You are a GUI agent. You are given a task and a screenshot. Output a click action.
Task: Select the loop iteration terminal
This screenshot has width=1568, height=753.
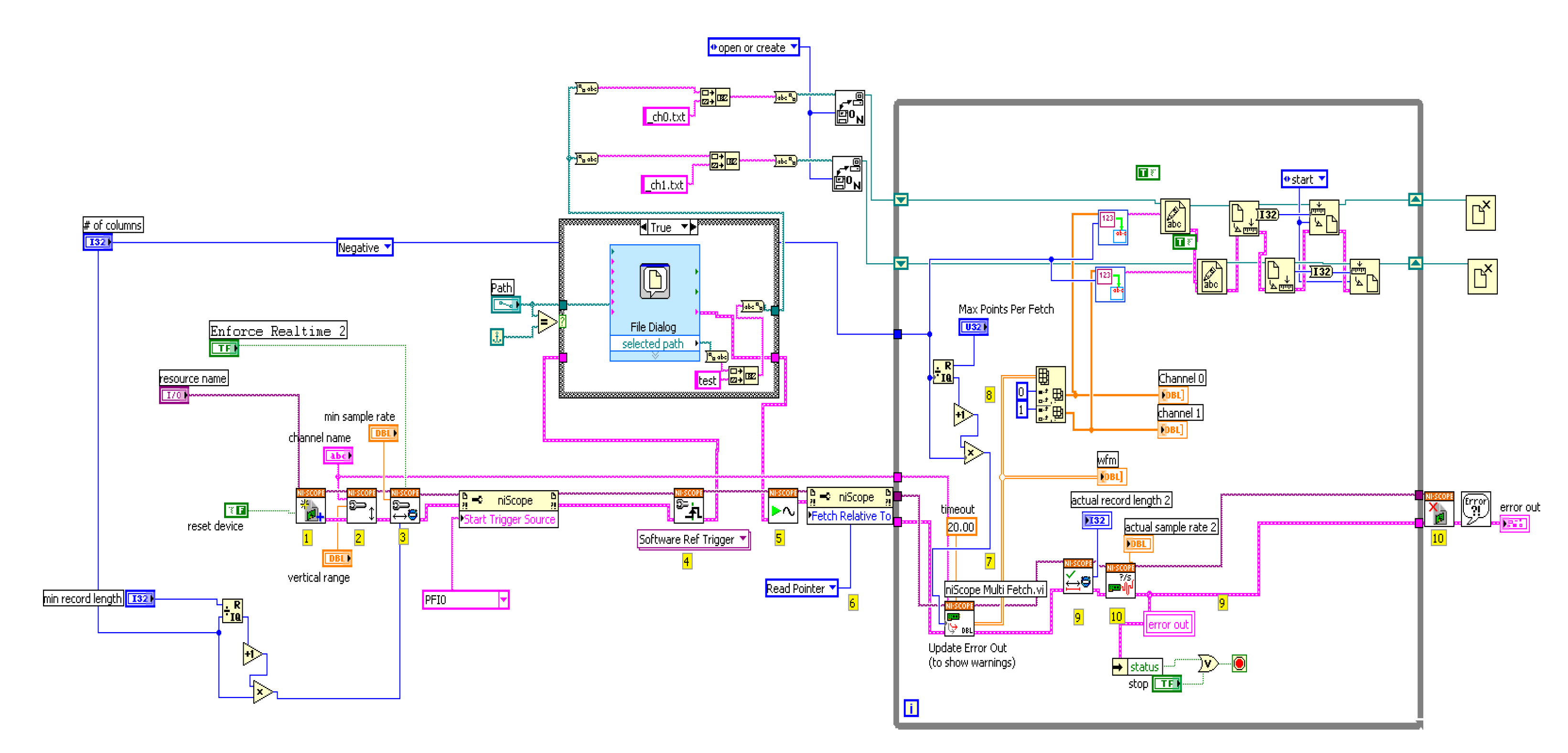tap(911, 708)
